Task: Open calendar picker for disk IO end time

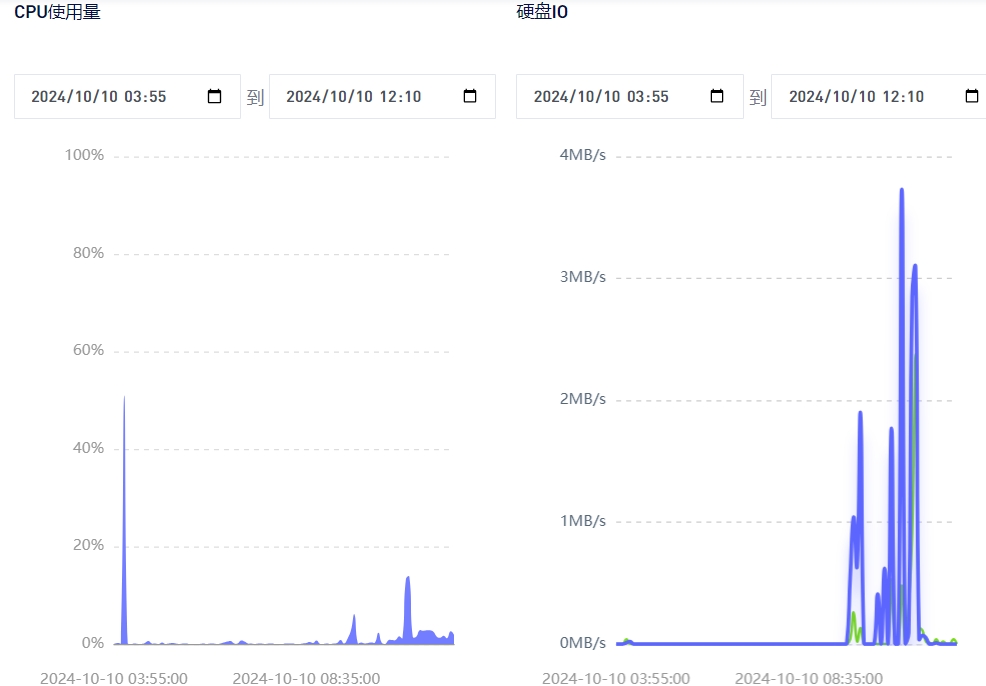Action: tap(971, 97)
